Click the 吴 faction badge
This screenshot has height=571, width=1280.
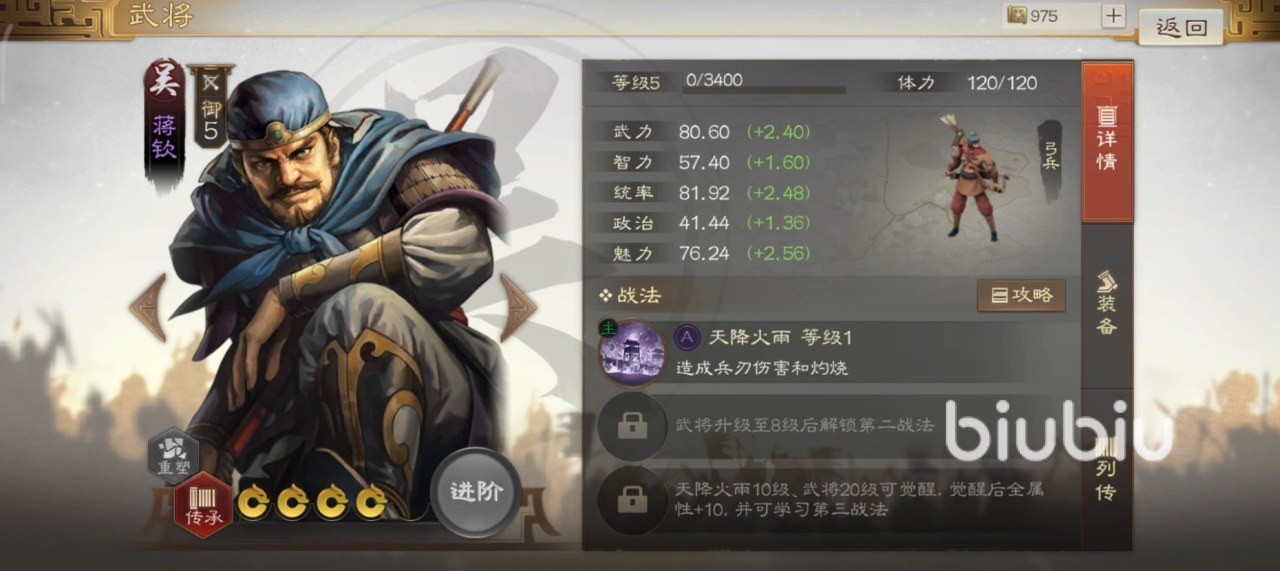point(165,81)
